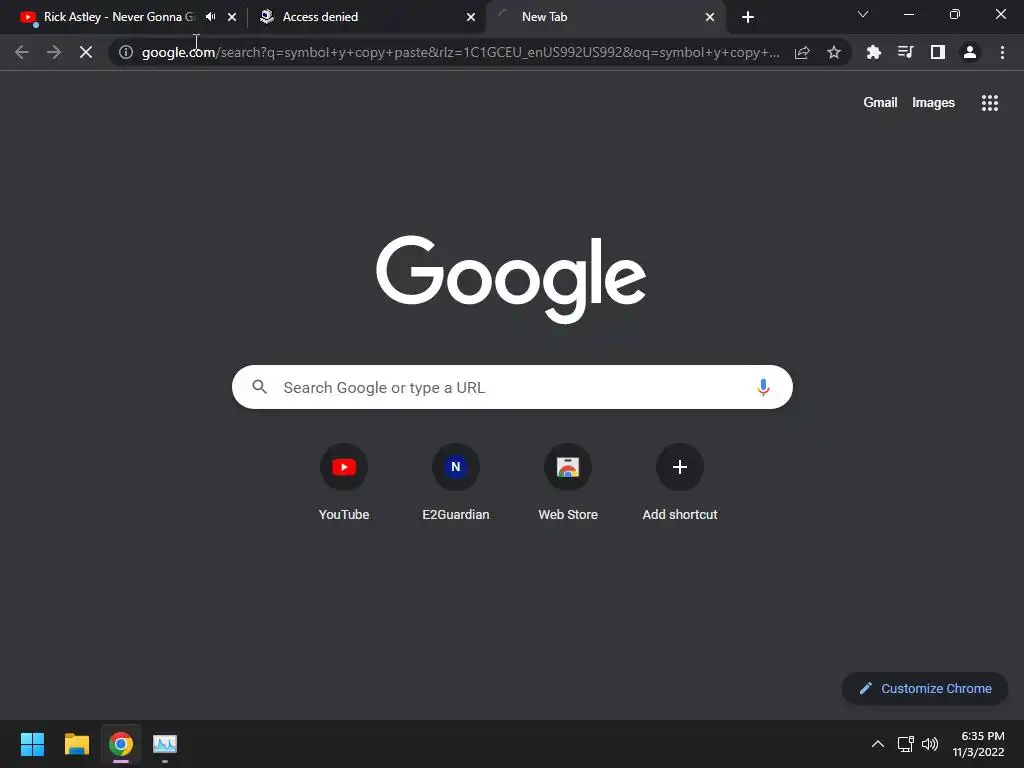The image size is (1024, 768).
Task: Open a new tab with plus
Action: [x=748, y=17]
